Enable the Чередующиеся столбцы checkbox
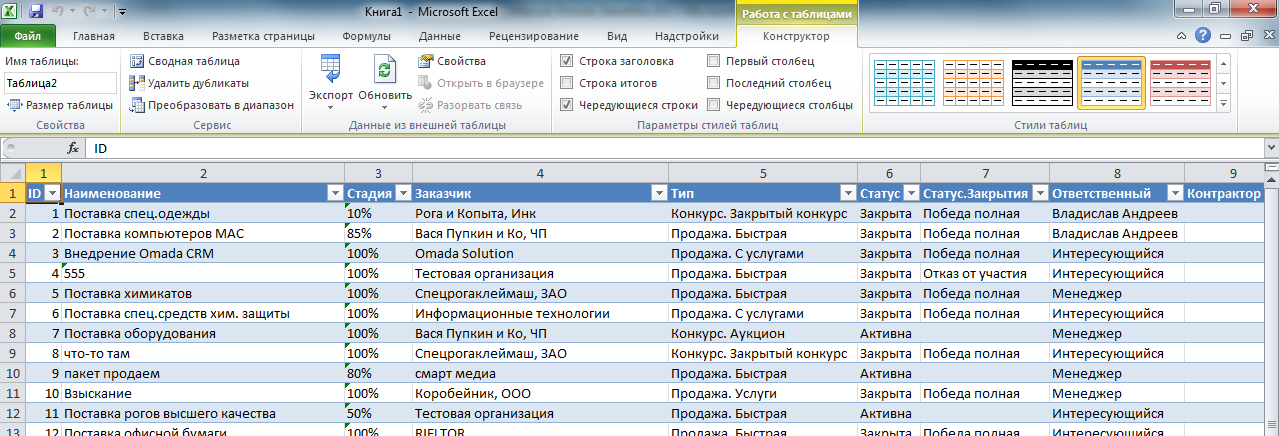The height and width of the screenshot is (436, 1279). point(714,105)
